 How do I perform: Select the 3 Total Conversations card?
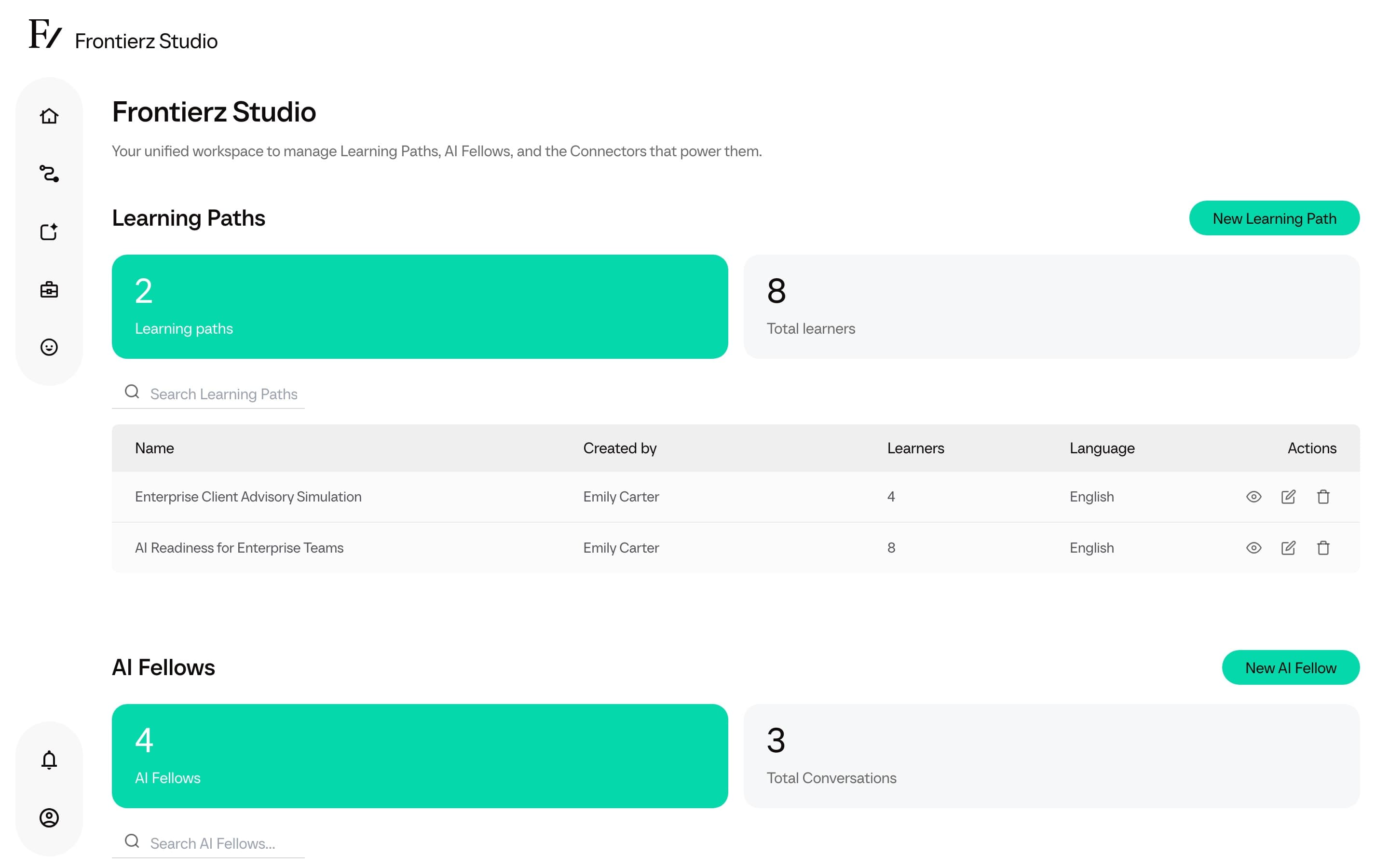click(1051, 756)
